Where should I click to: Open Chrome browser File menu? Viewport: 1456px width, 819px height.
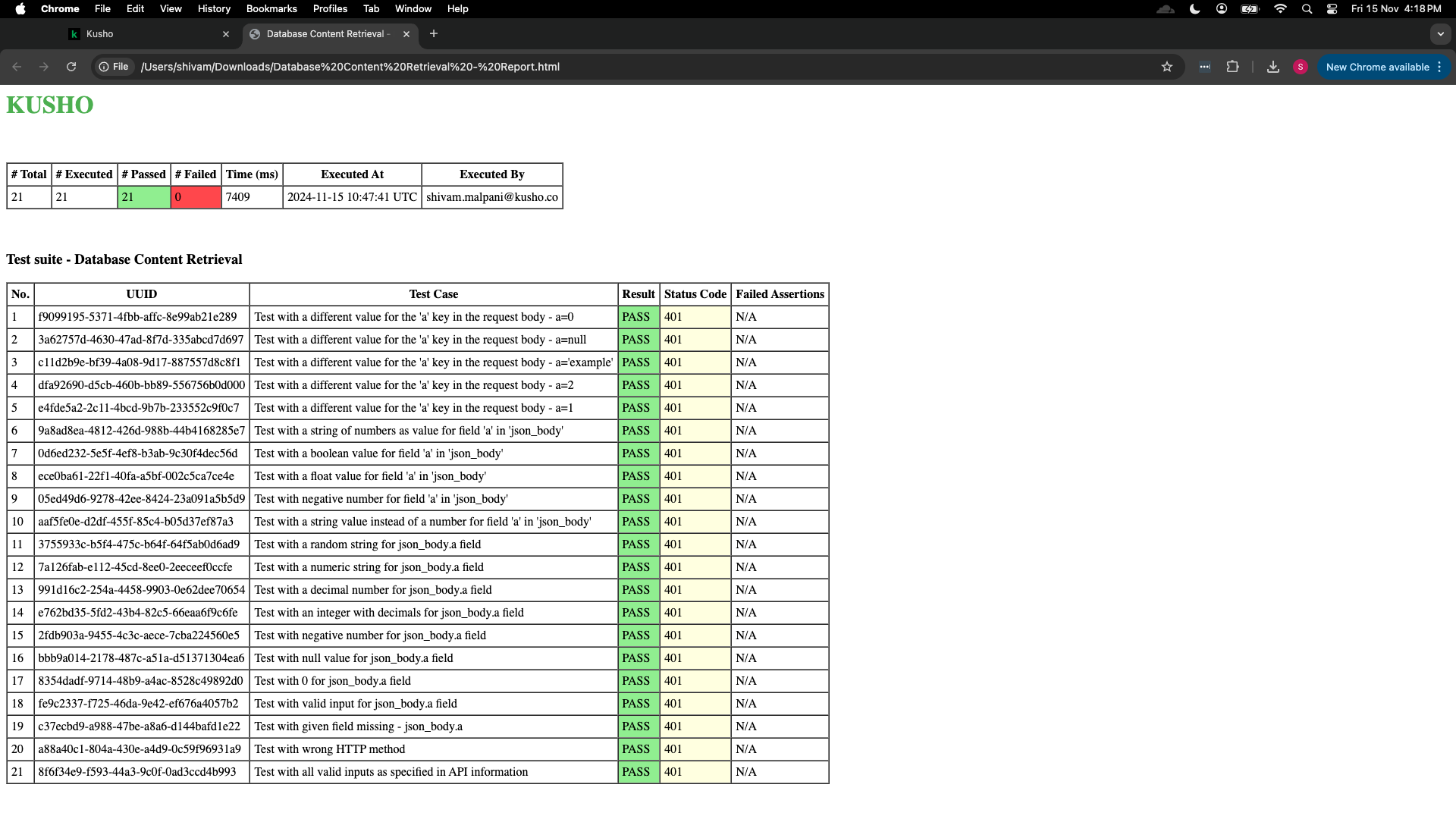coord(102,8)
